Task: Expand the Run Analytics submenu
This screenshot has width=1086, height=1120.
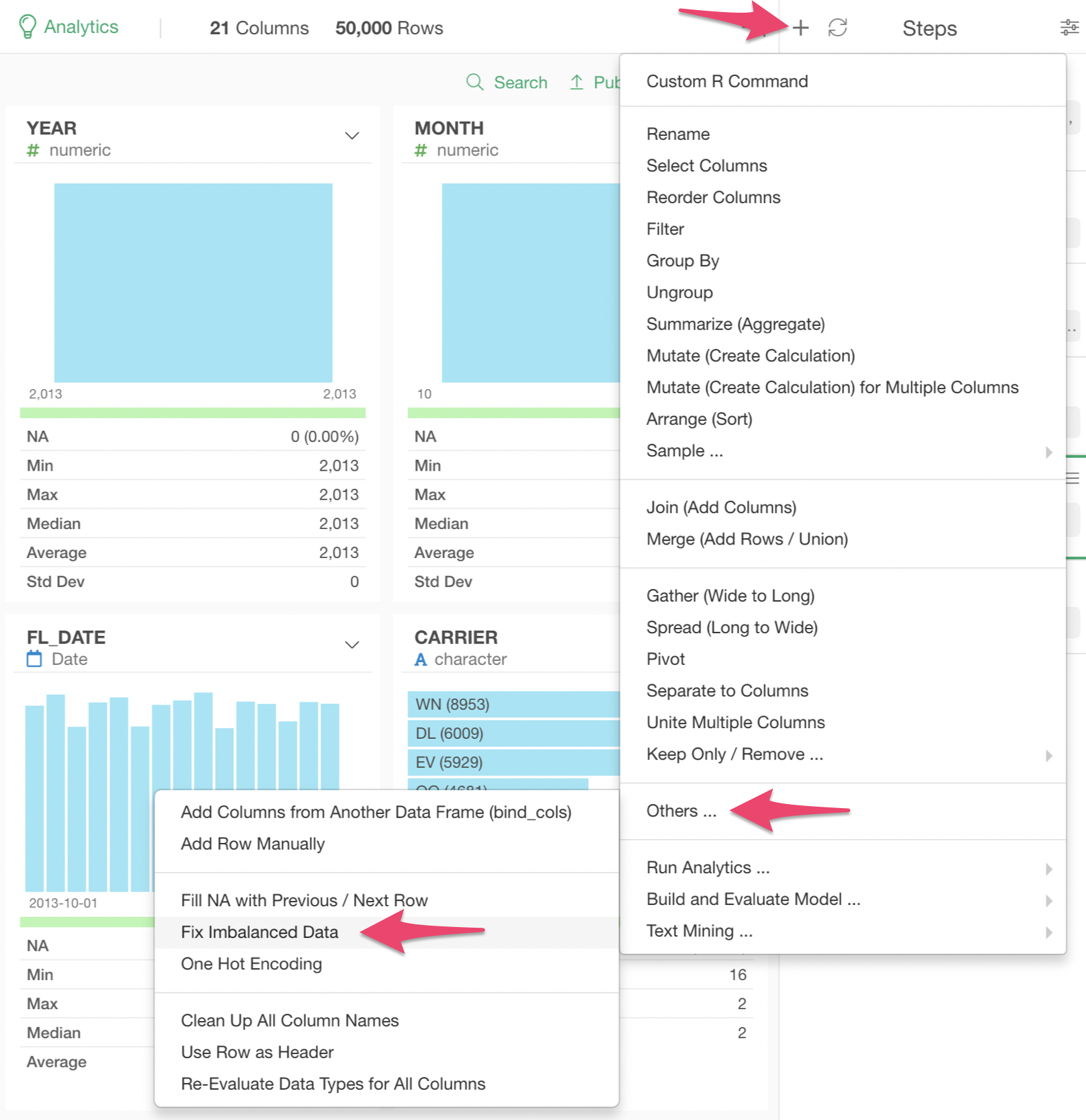Action: point(1048,869)
